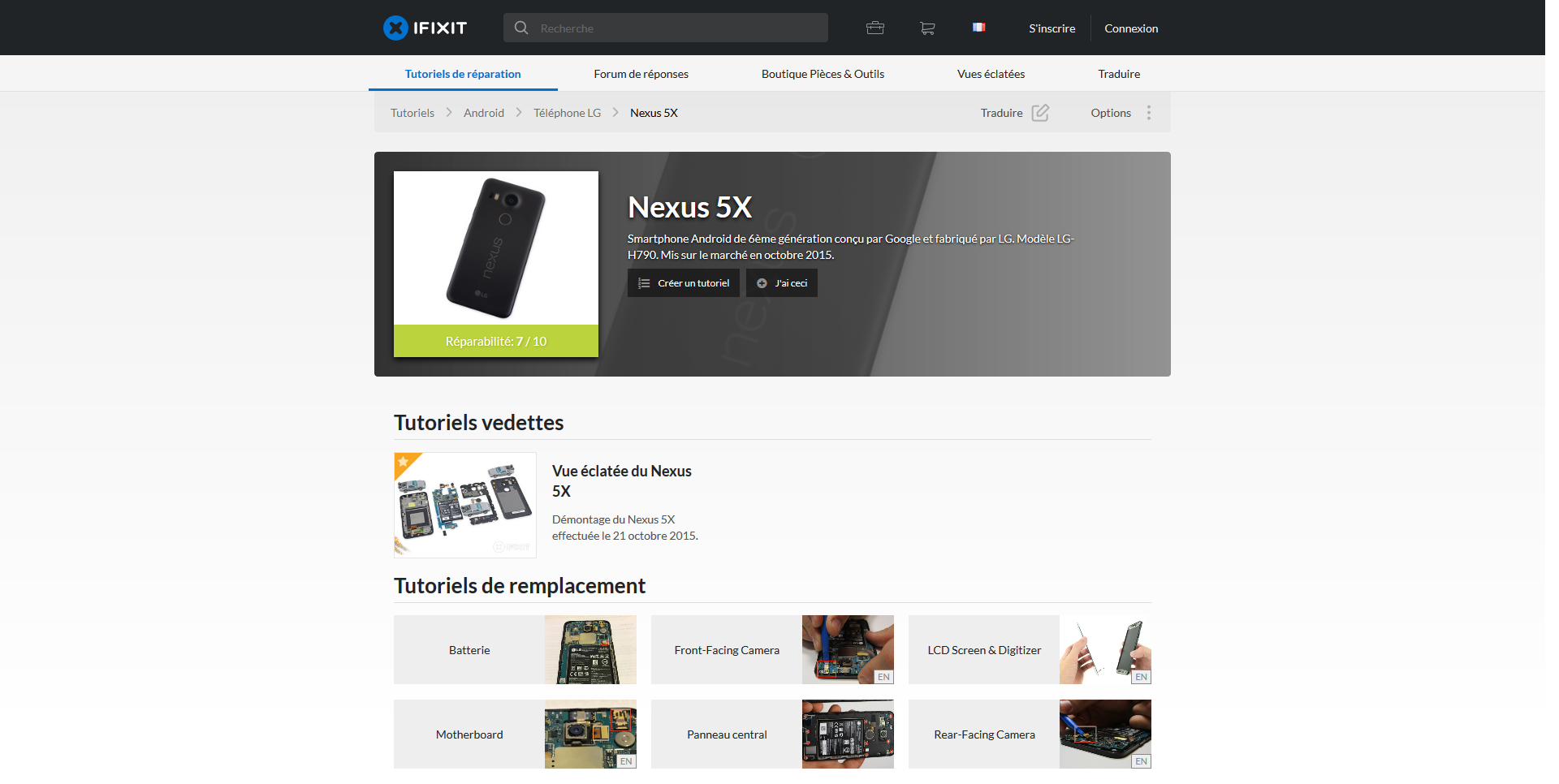Select the Tutoriels de réparation tab

click(463, 73)
